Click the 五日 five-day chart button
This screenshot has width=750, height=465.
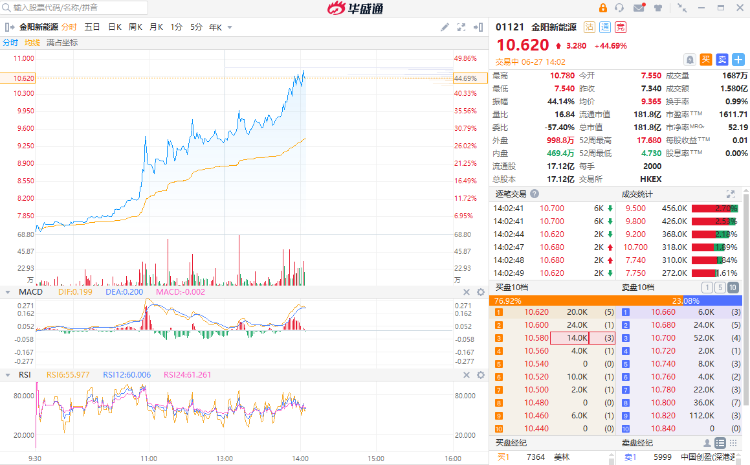(x=92, y=27)
